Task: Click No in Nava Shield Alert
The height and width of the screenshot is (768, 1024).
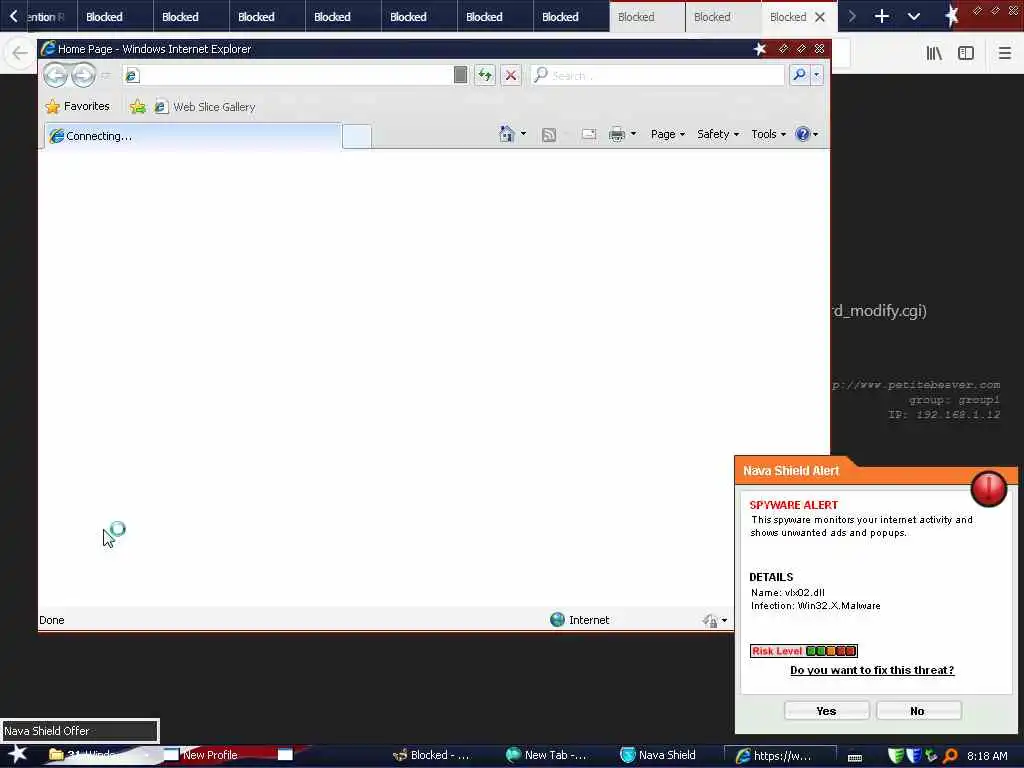Action: tap(918, 711)
